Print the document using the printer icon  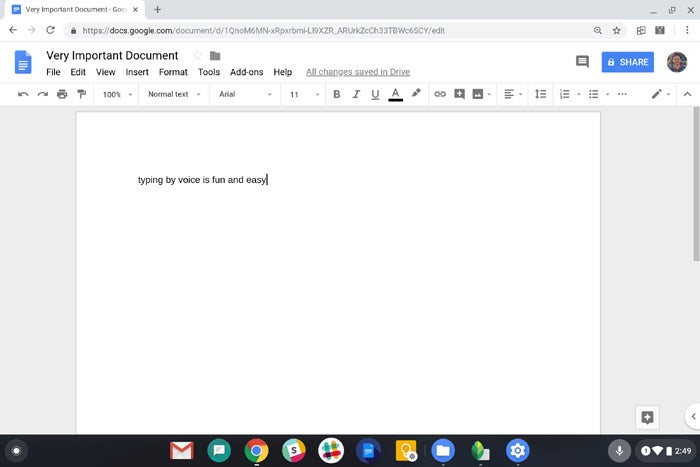[62, 94]
